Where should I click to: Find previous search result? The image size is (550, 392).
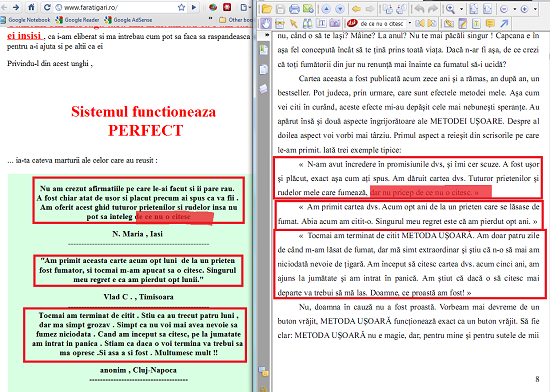coord(420,23)
